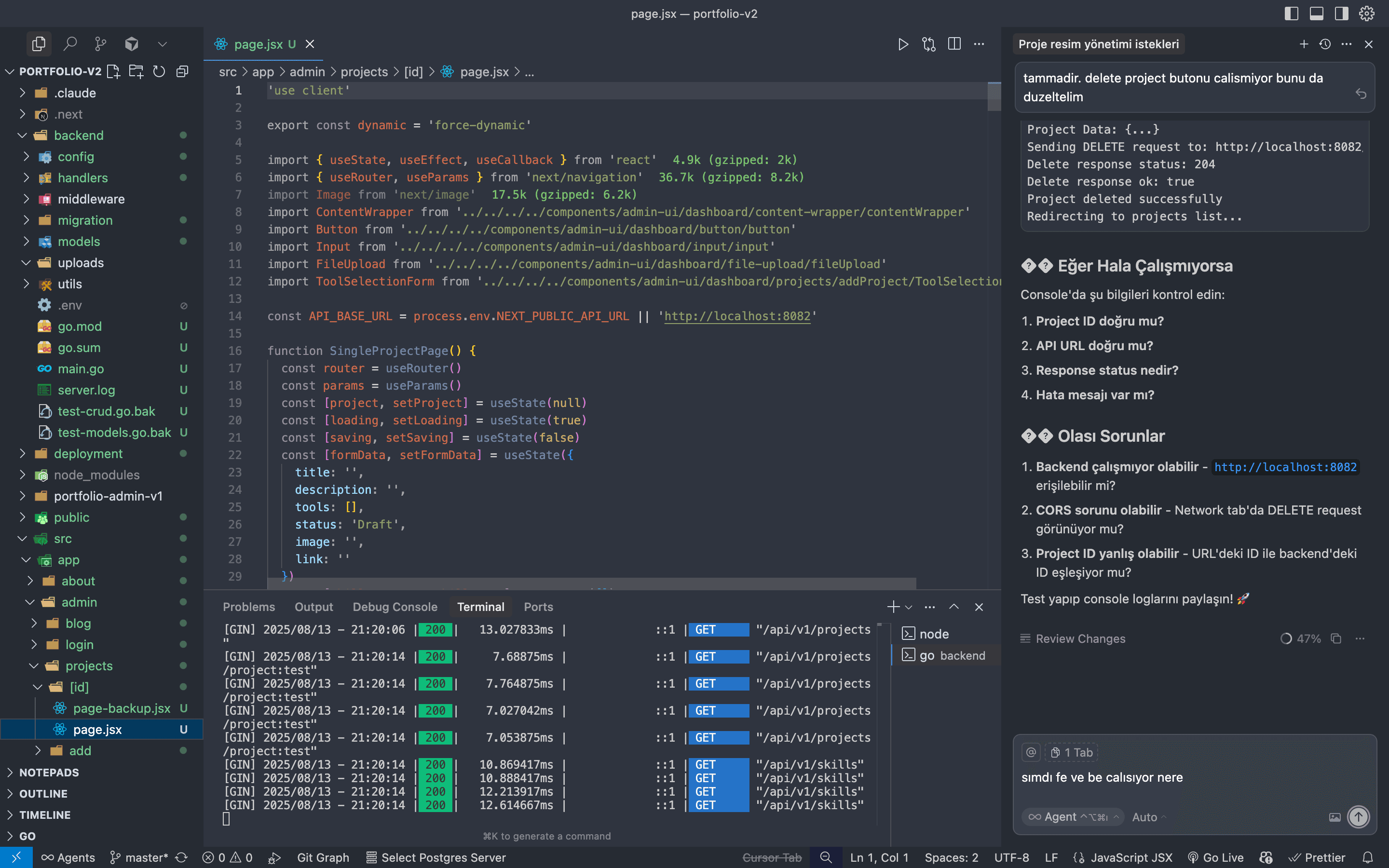
Task: Collapse the backend folder in the explorer
Action: point(22,135)
